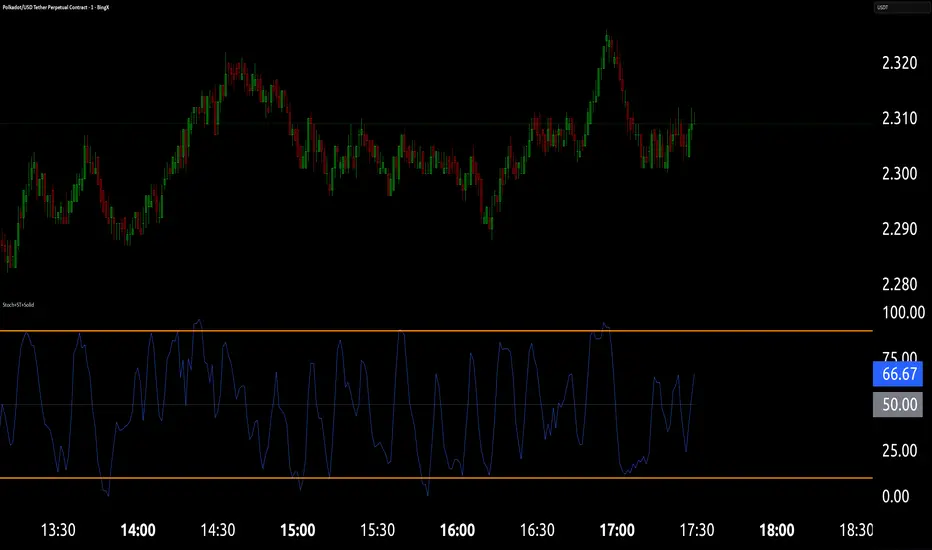Click the 100.00 stochastic scale label
Viewport: 932px width, 550px height.
(x=903, y=312)
